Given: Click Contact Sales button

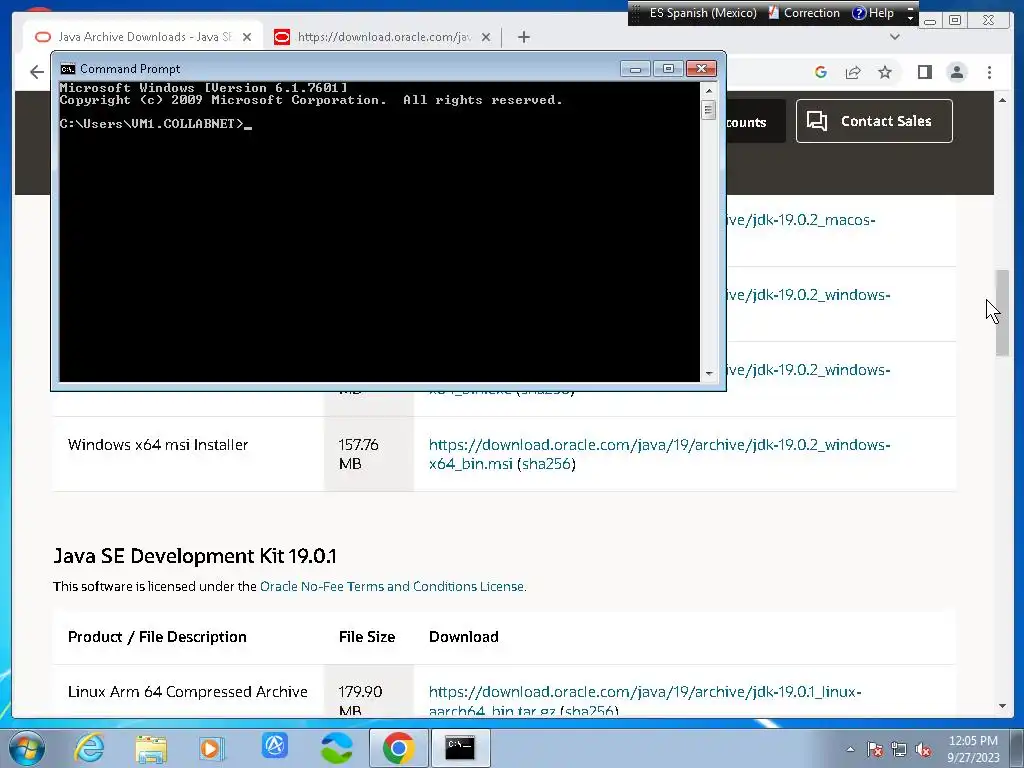Looking at the screenshot, I should pos(874,121).
